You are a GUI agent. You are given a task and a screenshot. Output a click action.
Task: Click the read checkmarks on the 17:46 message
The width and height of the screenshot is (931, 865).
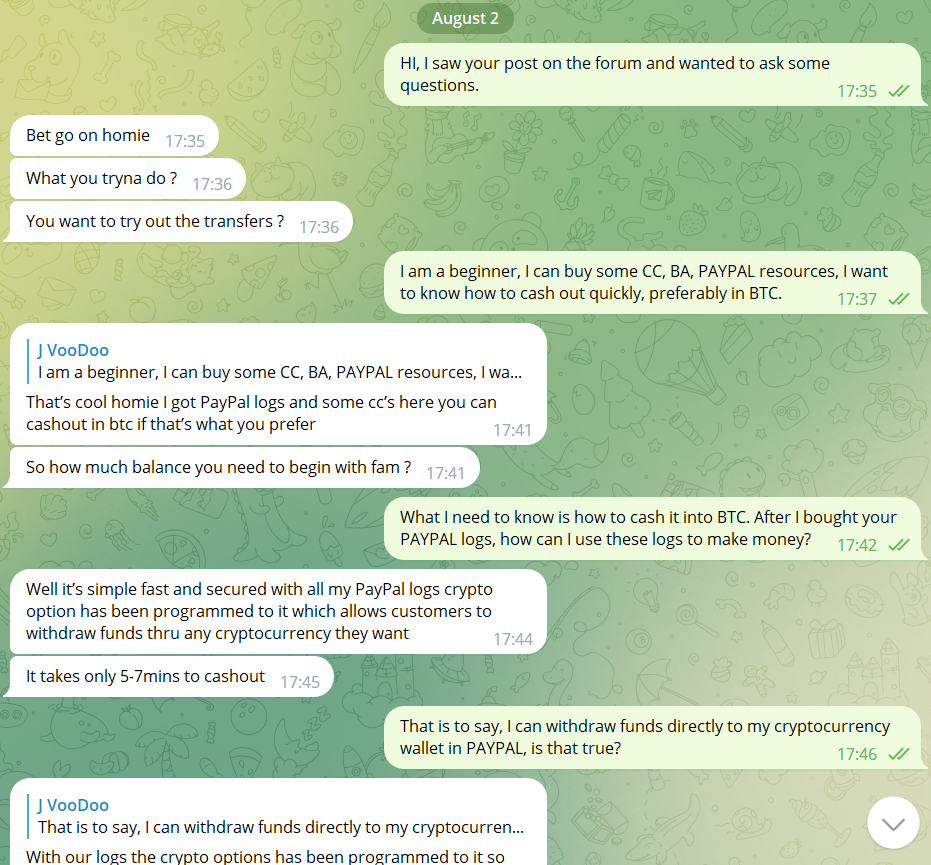[x=898, y=754]
